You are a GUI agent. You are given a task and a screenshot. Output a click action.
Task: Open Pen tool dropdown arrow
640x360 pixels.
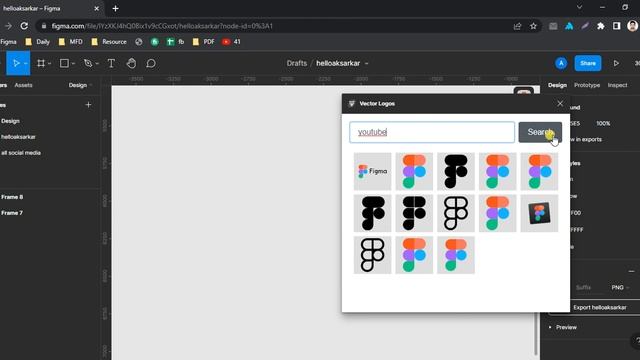coord(97,64)
